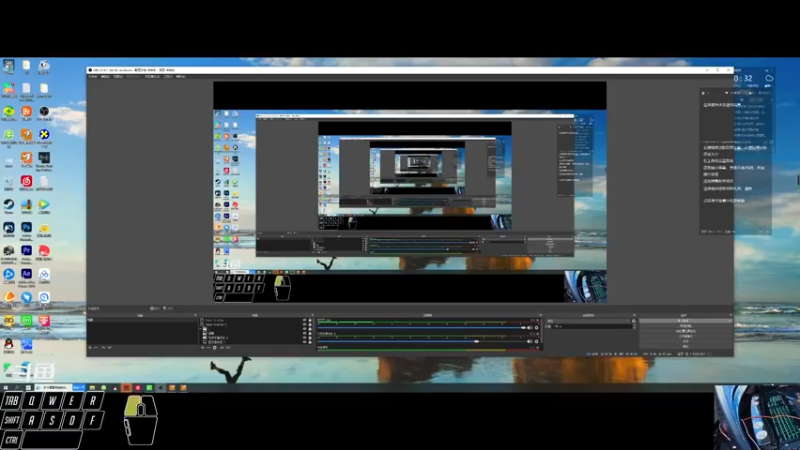
Task: Open source properties via the Sources gear icon
Action: point(215,347)
